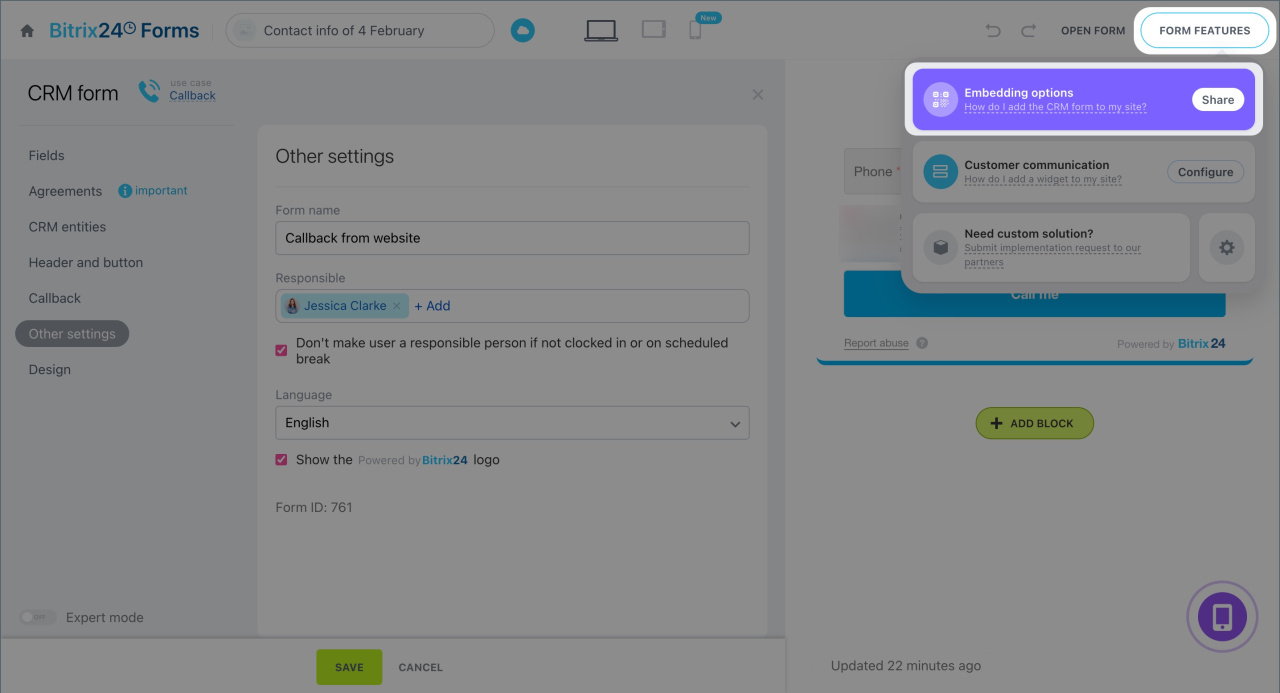
Task: Click the blue cloud publish icon
Action: (x=522, y=31)
